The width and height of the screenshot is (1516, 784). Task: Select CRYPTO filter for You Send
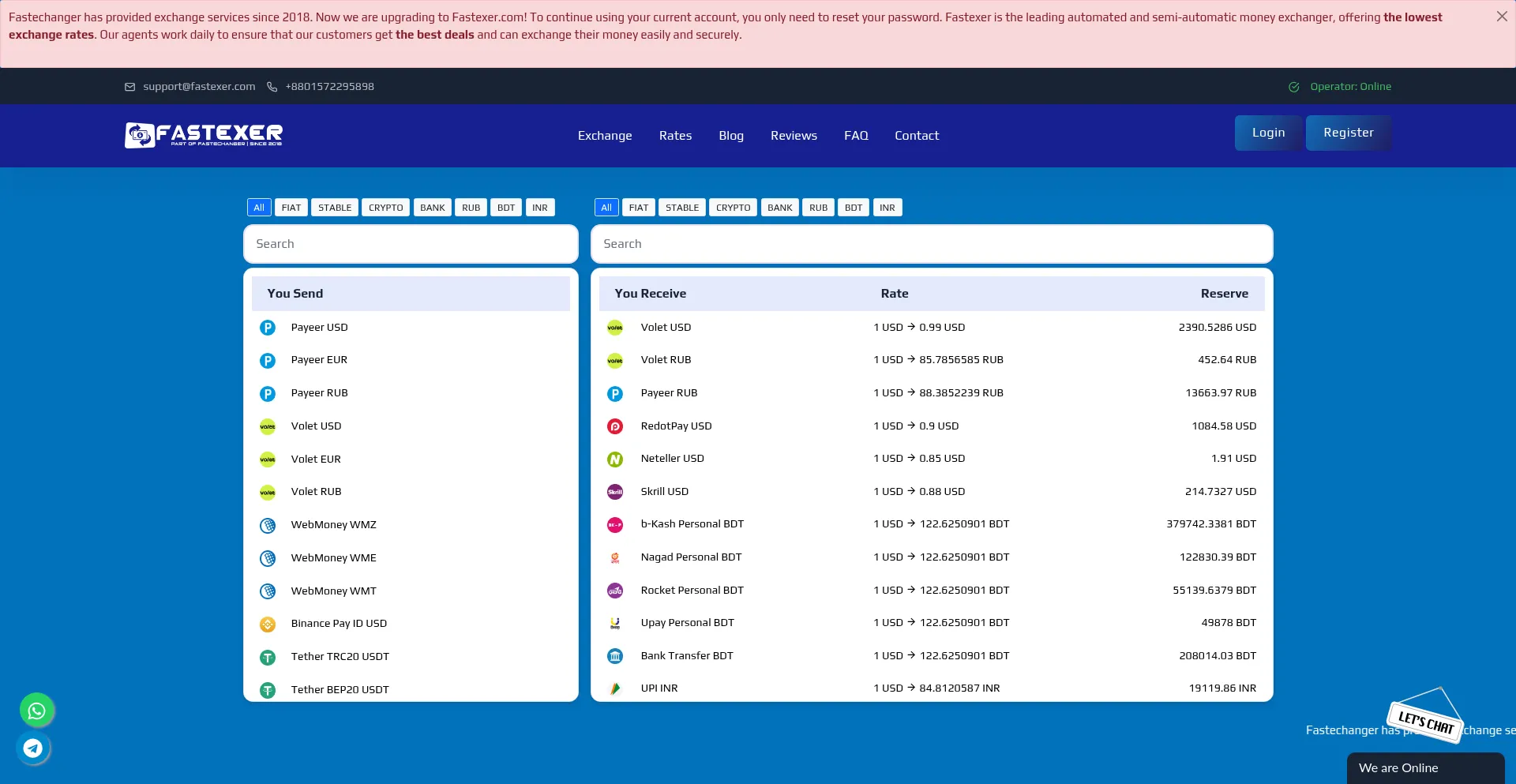[386, 208]
